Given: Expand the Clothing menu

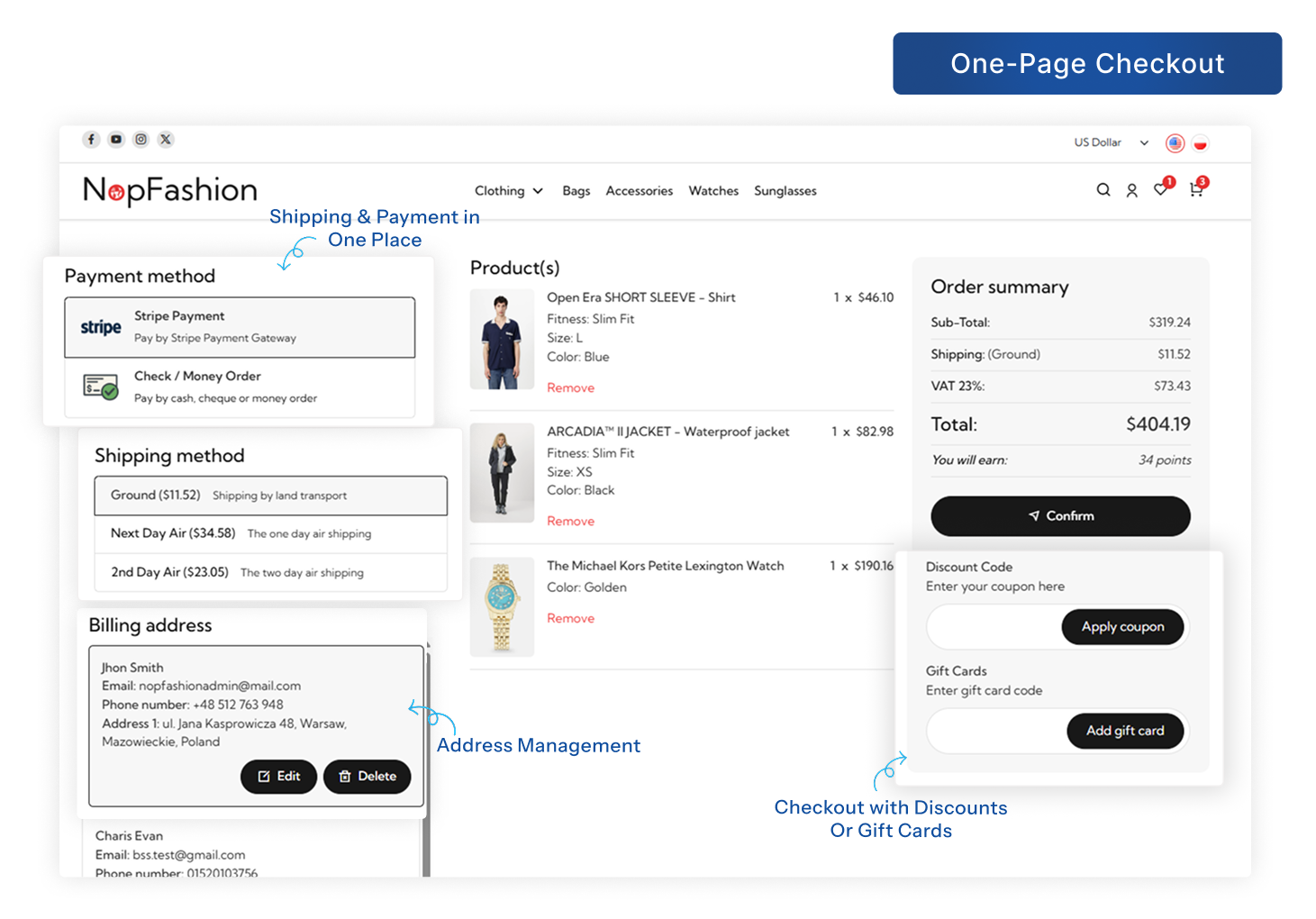Looking at the screenshot, I should pos(509,191).
